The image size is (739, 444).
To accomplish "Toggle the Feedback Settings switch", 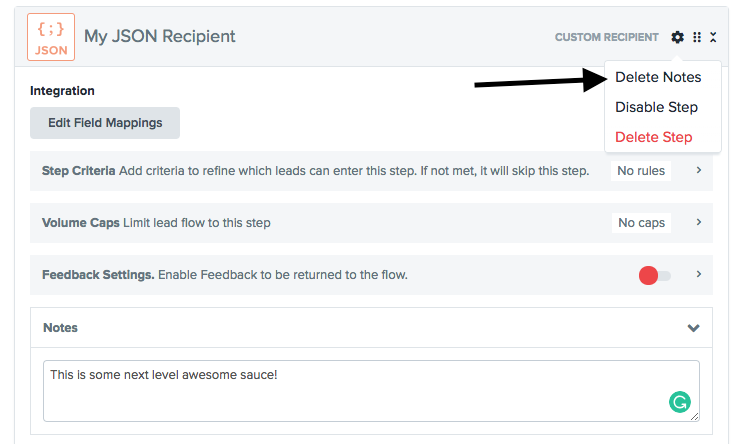I will point(655,275).
